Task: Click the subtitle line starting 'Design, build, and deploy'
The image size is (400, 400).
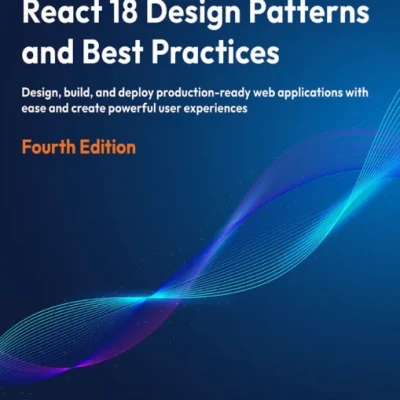Action: (195, 93)
